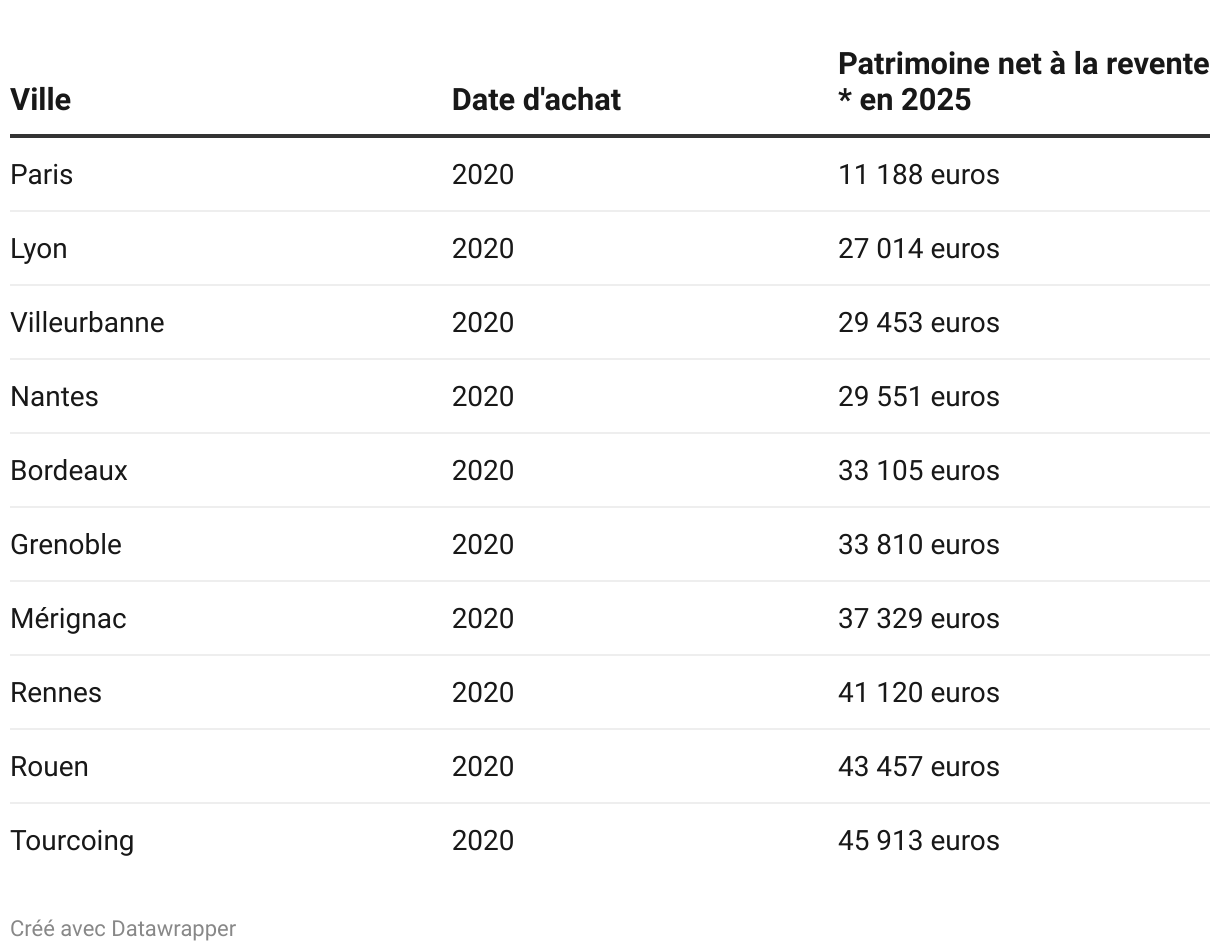Click the 27 014 euros value
Screen dimensions: 1220x952
pyautogui.click(x=919, y=248)
